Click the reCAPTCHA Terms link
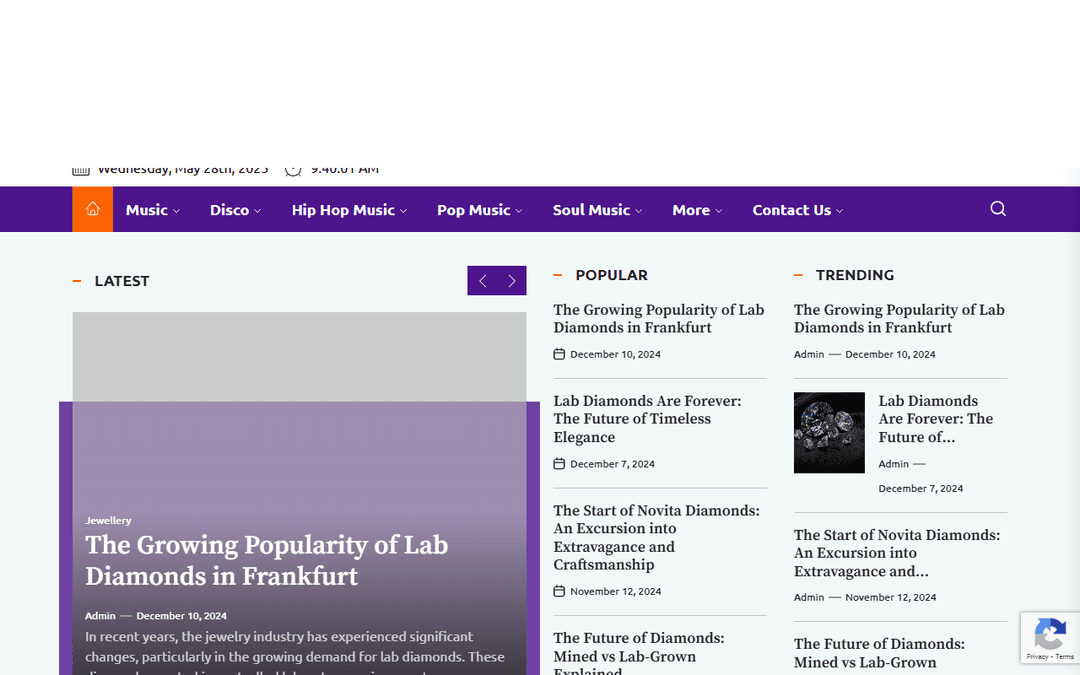Image resolution: width=1080 pixels, height=675 pixels. 1063,656
